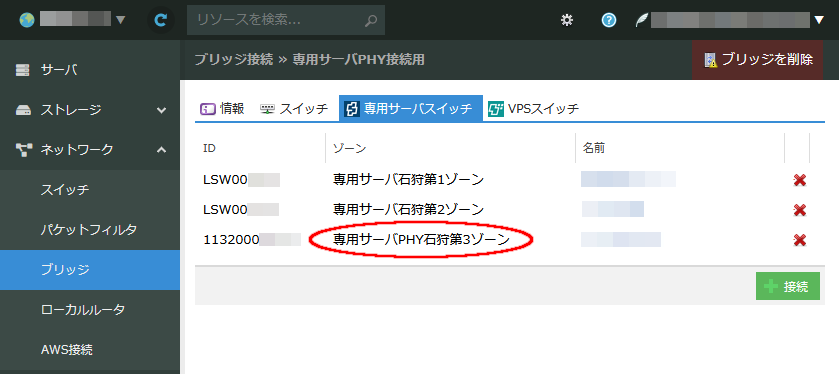Image resolution: width=839 pixels, height=374 pixels.
Task: Open ローカルルータ in the sidebar
Action: pos(90,310)
